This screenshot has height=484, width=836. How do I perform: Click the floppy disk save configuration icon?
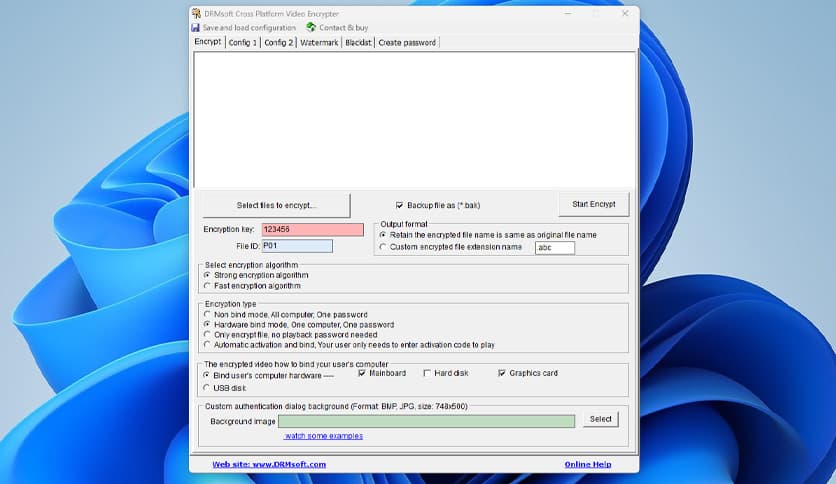click(x=196, y=27)
